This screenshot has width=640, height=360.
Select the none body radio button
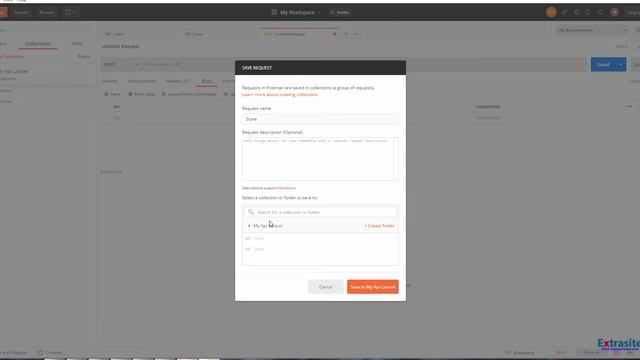click(107, 94)
